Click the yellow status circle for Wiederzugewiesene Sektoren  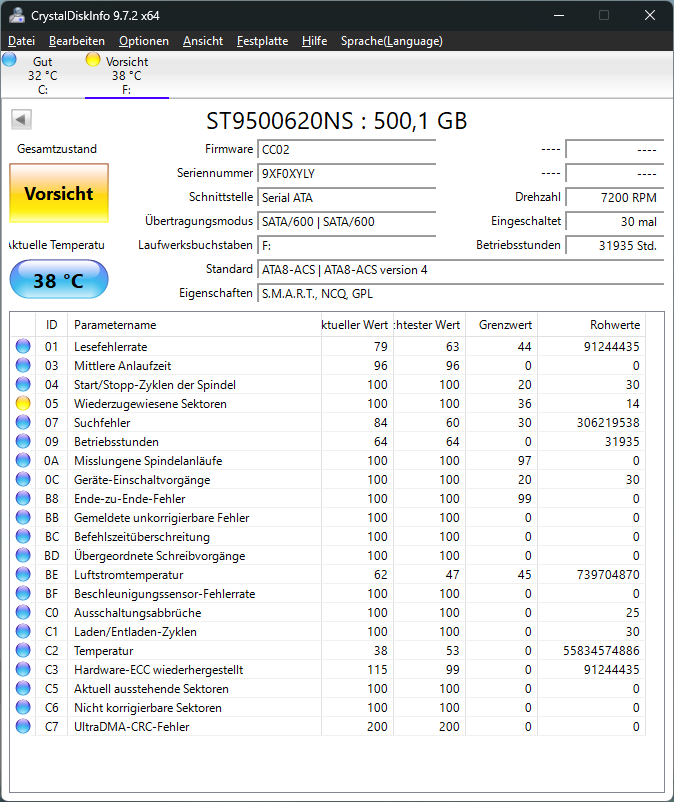point(23,404)
